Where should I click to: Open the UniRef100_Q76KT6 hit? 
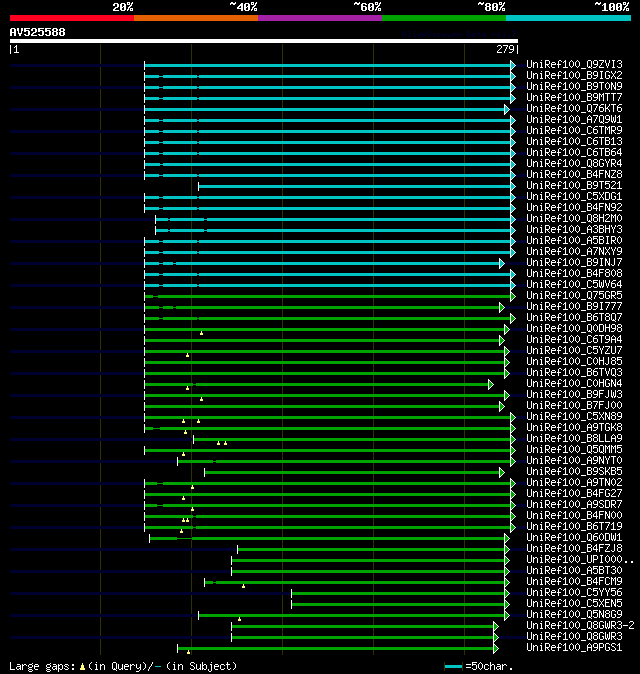pos(574,108)
